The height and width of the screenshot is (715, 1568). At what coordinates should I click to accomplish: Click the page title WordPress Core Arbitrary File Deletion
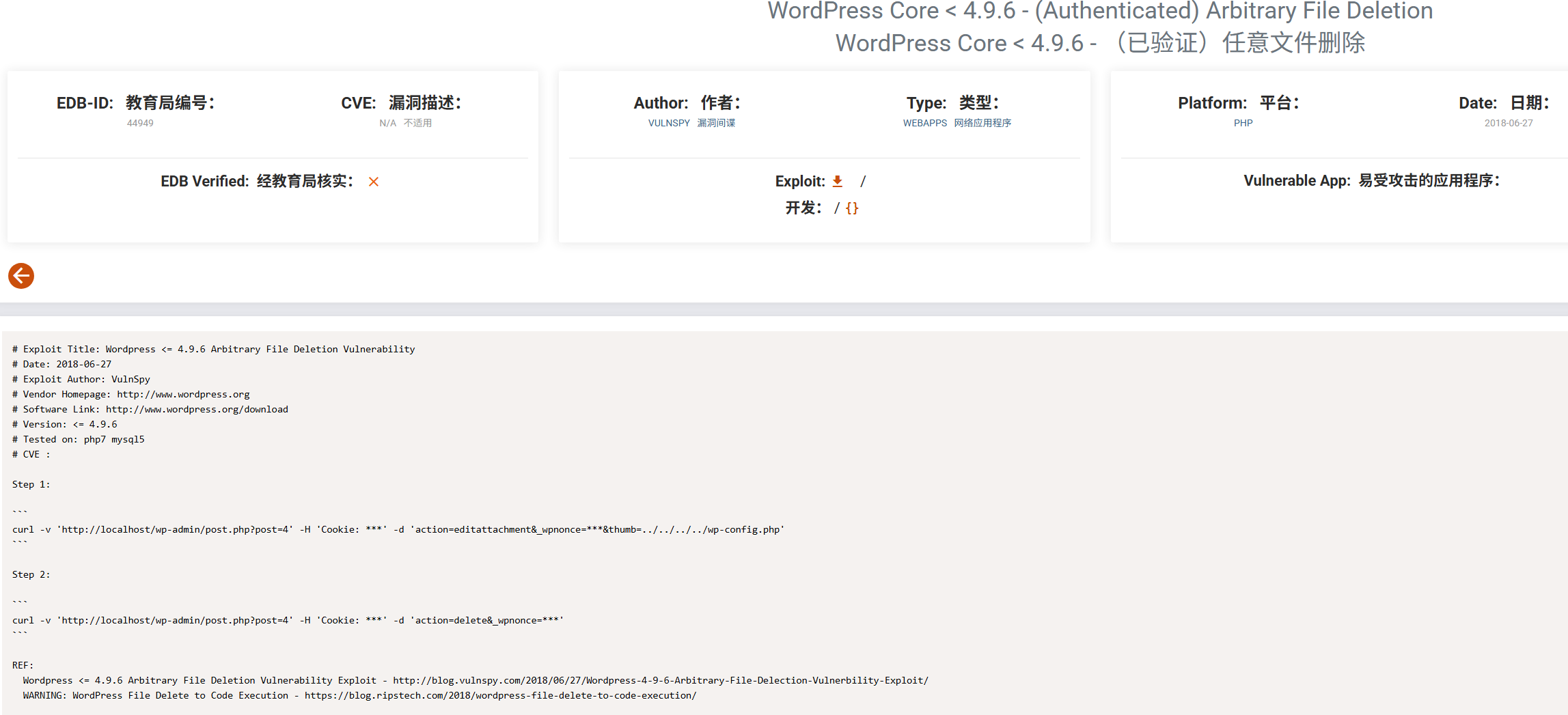click(1100, 11)
